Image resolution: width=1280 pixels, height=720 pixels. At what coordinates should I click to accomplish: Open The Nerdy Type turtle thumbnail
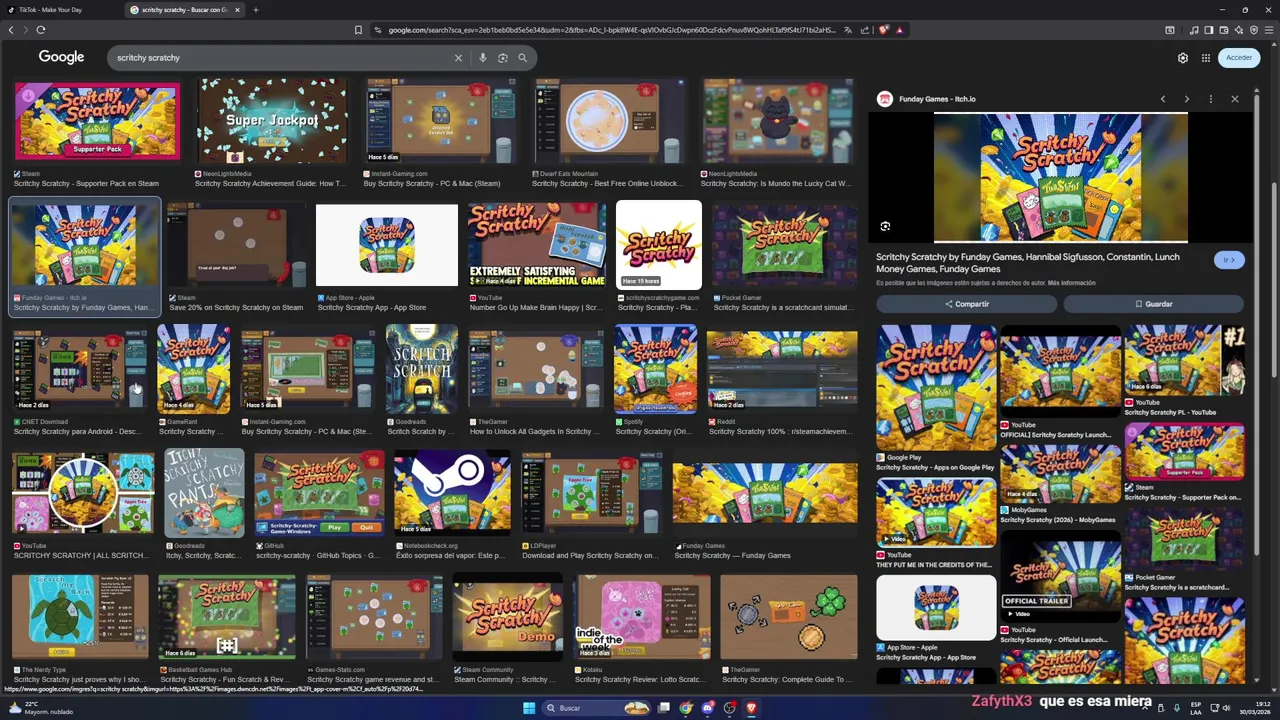pyautogui.click(x=80, y=617)
